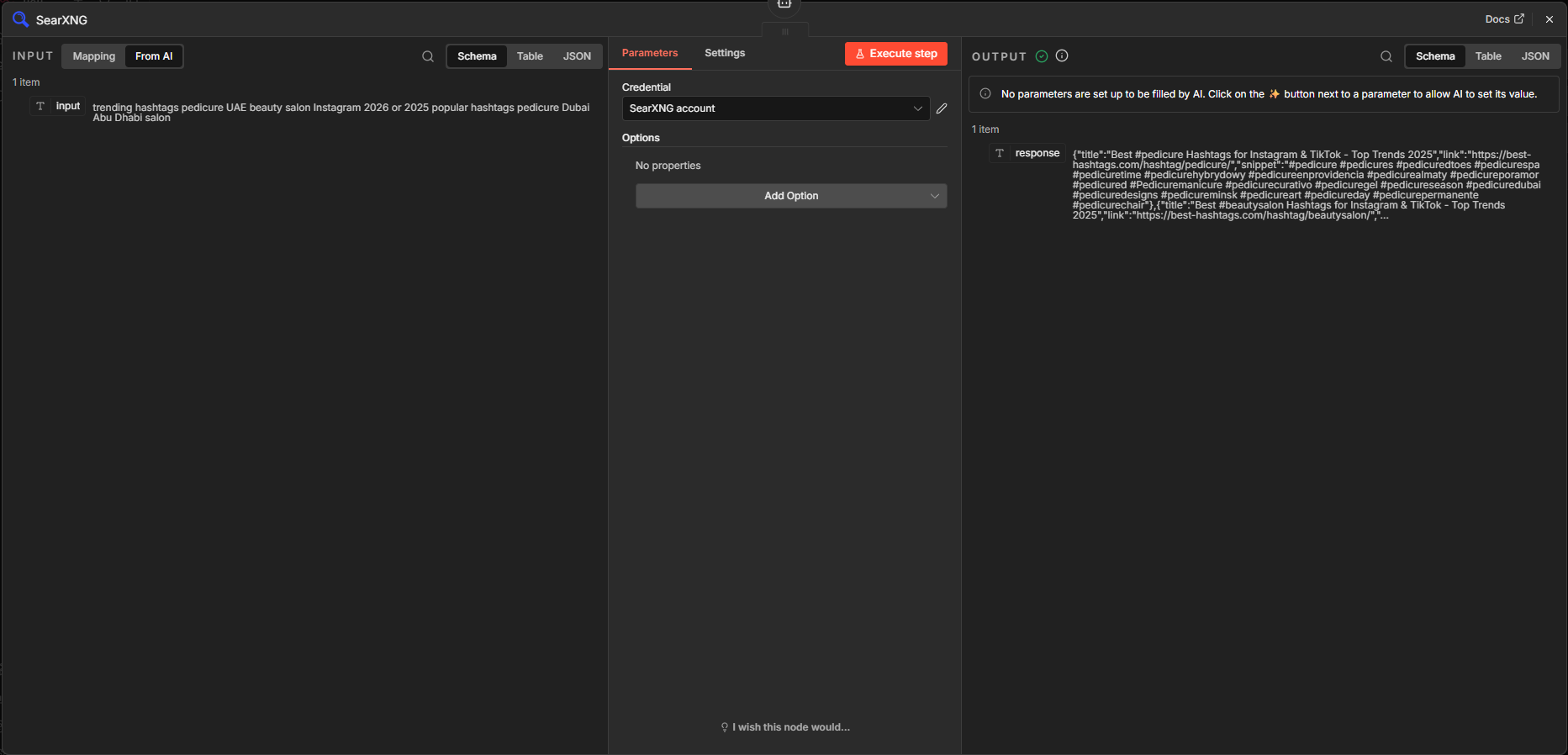Click the notice info icon in output

point(985,94)
